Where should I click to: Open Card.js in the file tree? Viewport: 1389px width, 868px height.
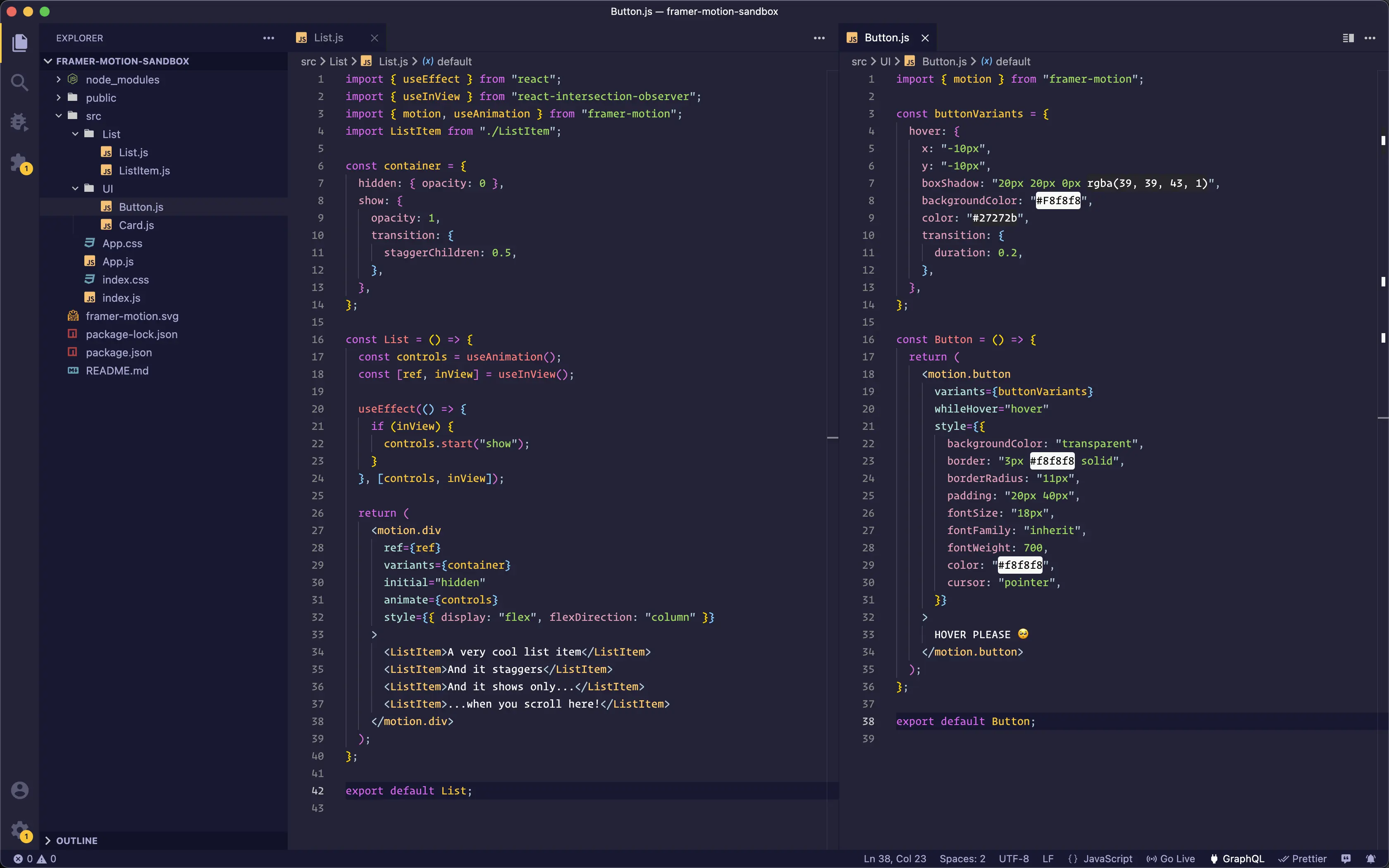tap(164, 225)
